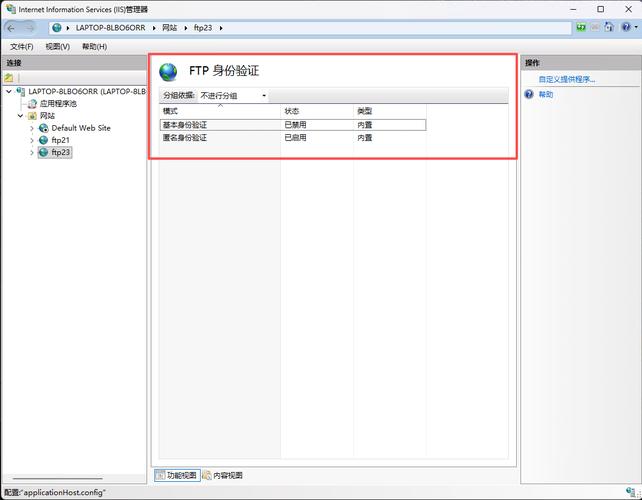Click the green refresh icon in address bar
Viewport: 642px width, 500px height.
pyautogui.click(x=581, y=28)
